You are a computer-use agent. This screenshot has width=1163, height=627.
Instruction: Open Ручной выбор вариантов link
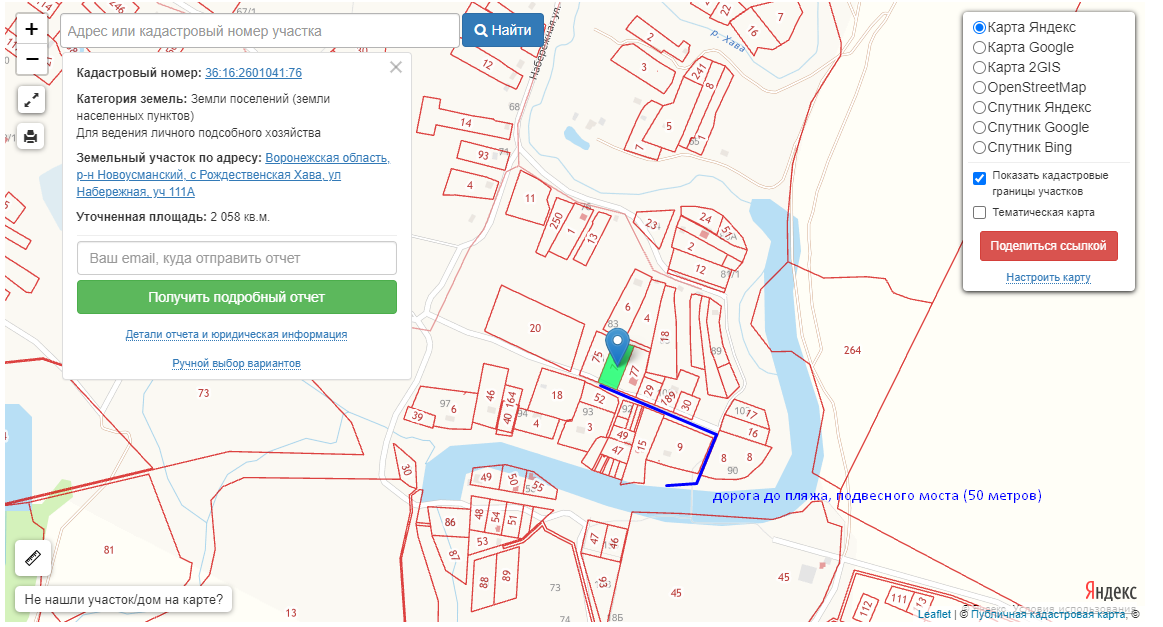(x=237, y=363)
